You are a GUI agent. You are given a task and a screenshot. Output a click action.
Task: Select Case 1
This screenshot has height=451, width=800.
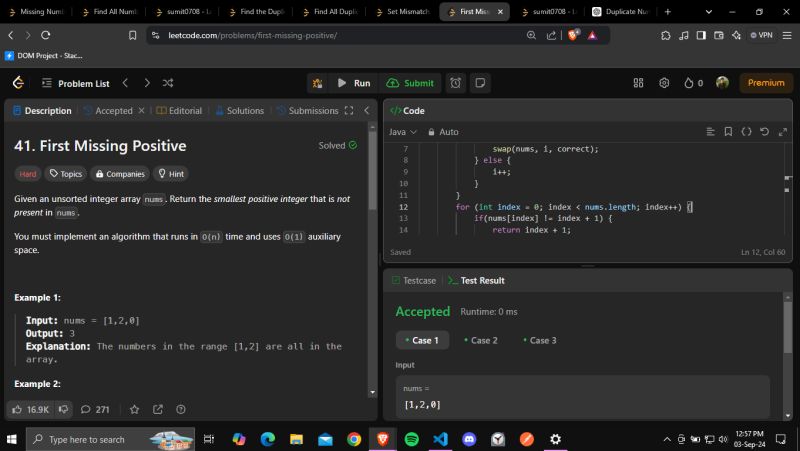click(x=422, y=340)
